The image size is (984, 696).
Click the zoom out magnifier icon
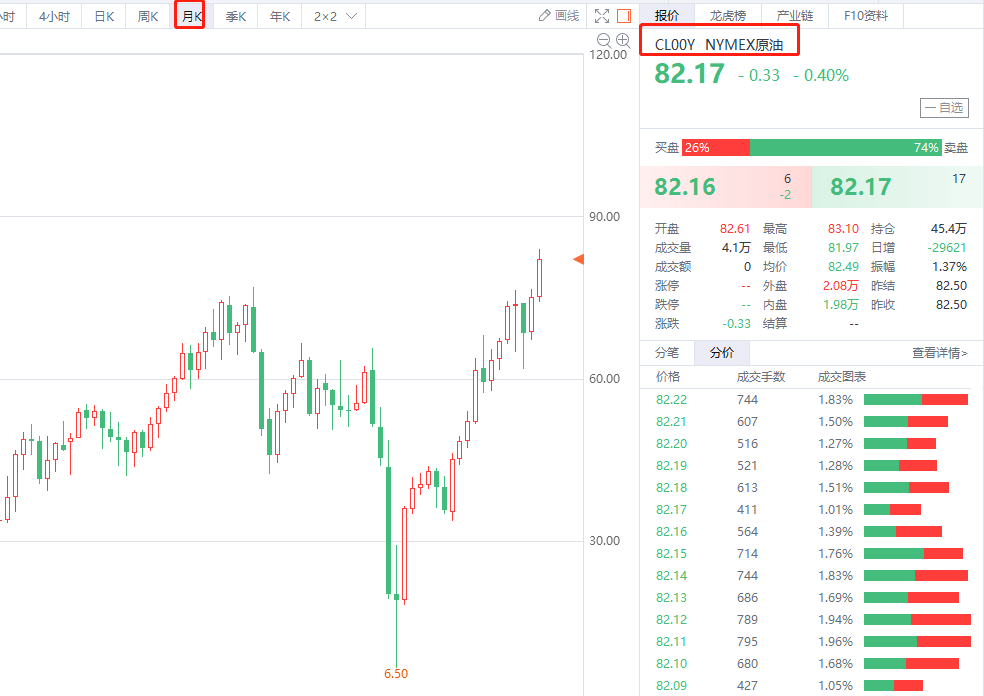pos(603,40)
